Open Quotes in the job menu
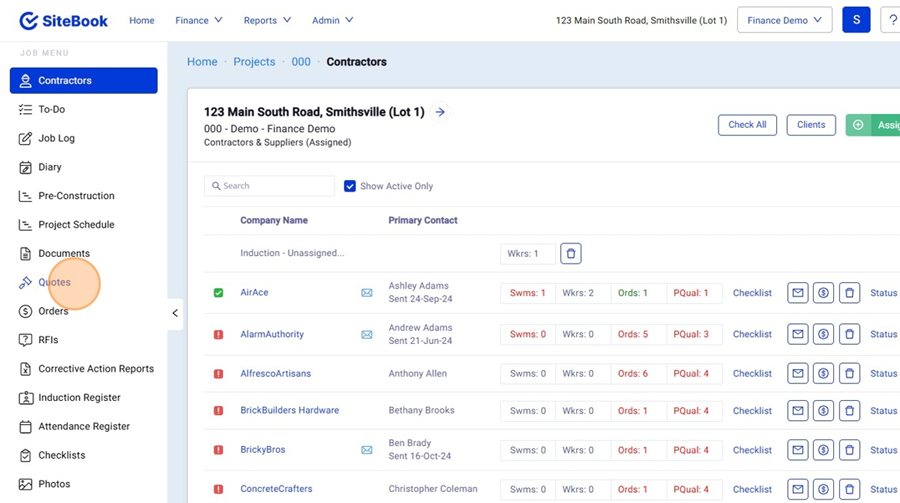Image resolution: width=900 pixels, height=503 pixels. [54, 282]
